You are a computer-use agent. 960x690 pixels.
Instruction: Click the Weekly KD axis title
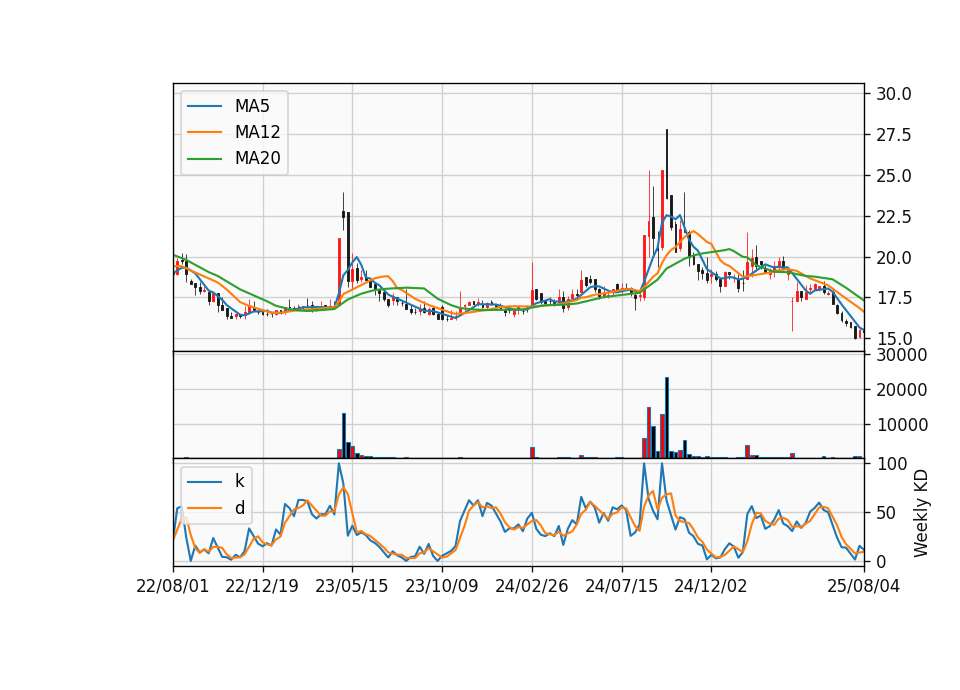(920, 513)
